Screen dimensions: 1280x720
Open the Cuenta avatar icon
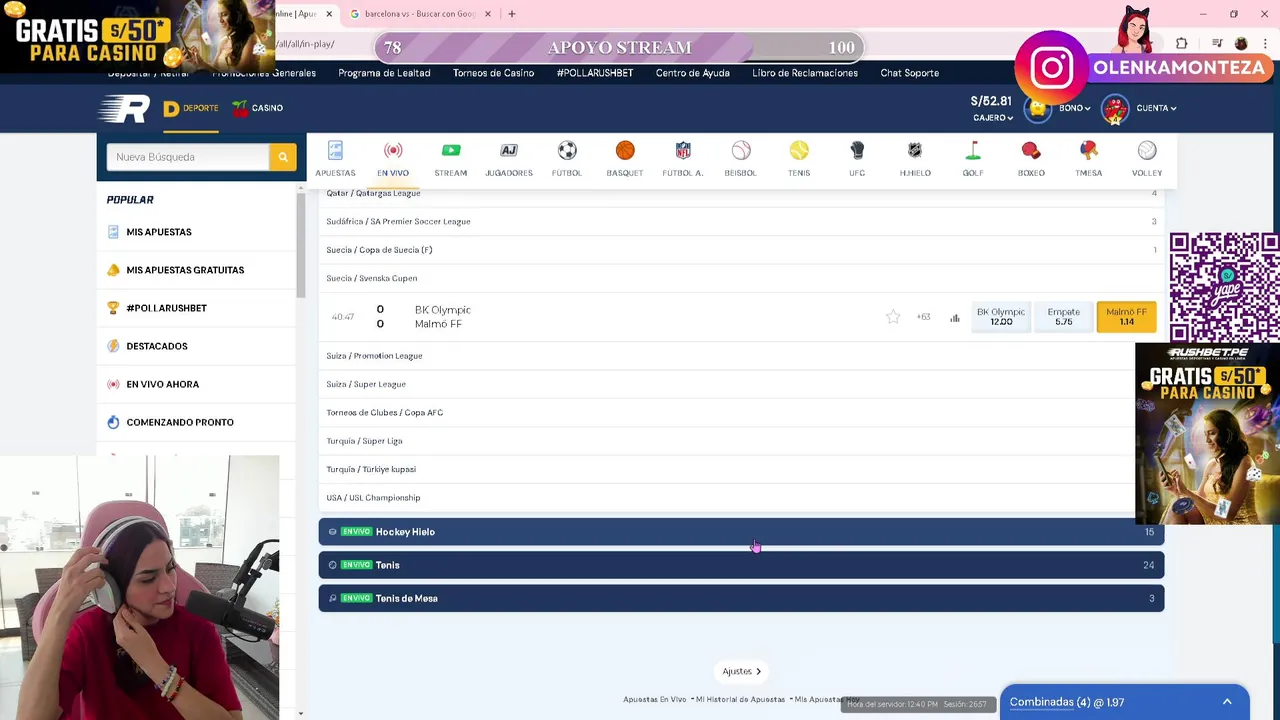pyautogui.click(x=1115, y=108)
